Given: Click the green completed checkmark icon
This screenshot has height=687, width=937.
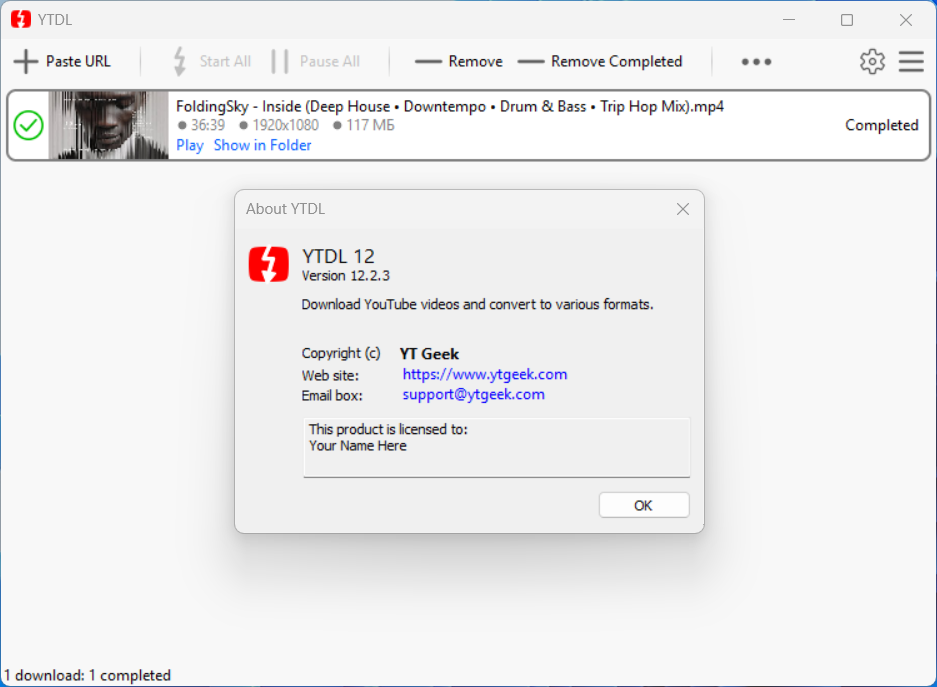Looking at the screenshot, I should coord(28,125).
